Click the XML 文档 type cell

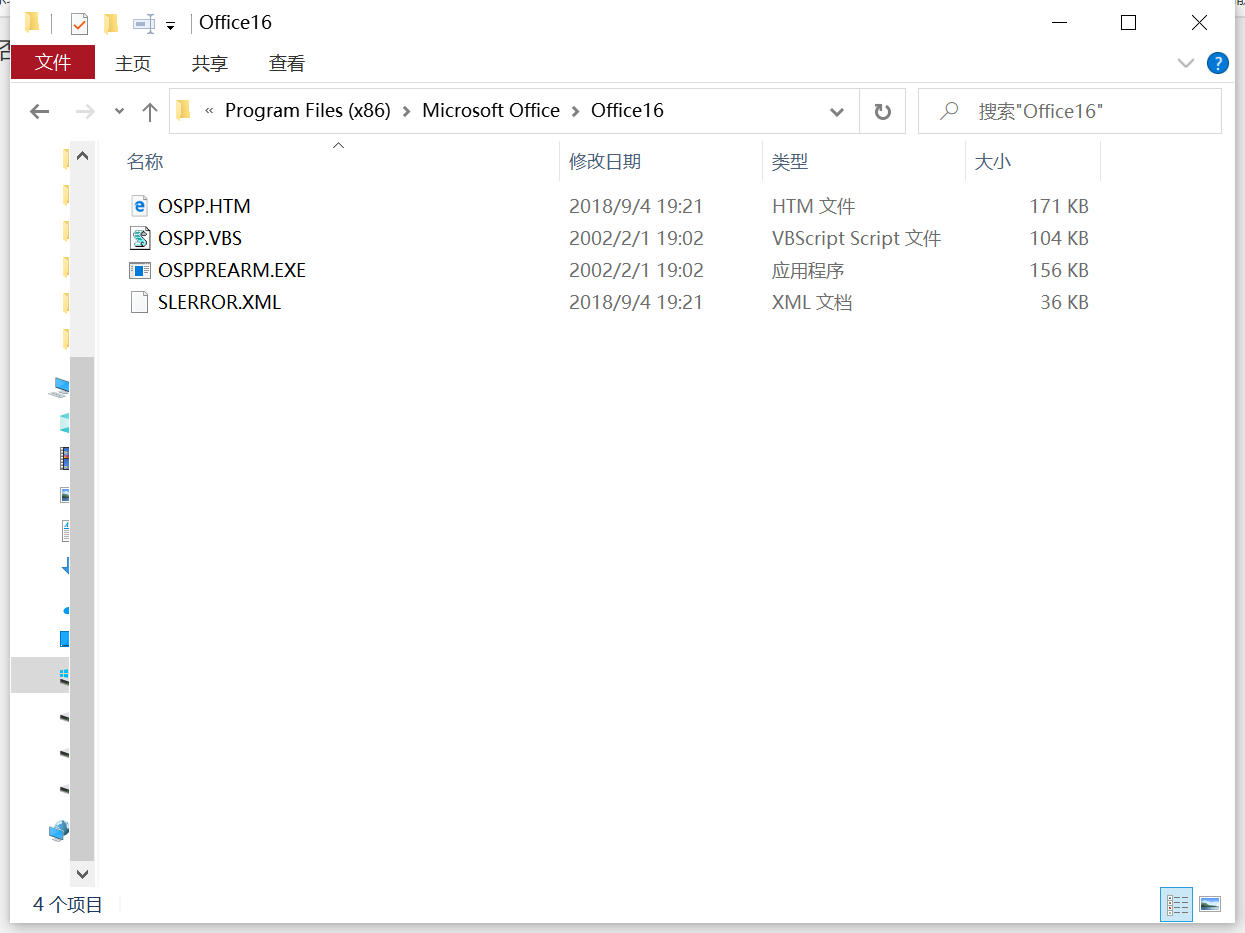812,302
